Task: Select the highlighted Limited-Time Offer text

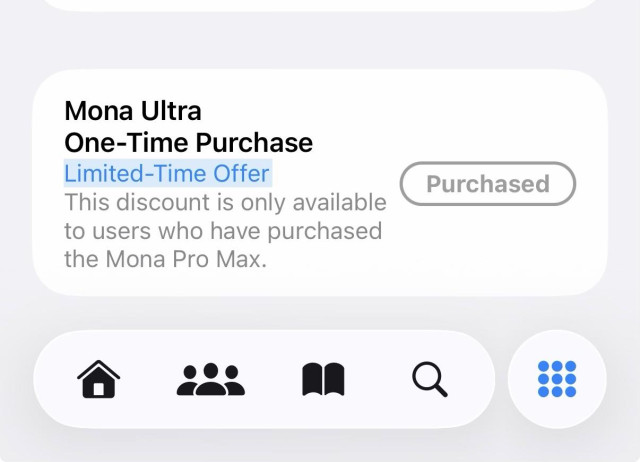Action: click(168, 173)
